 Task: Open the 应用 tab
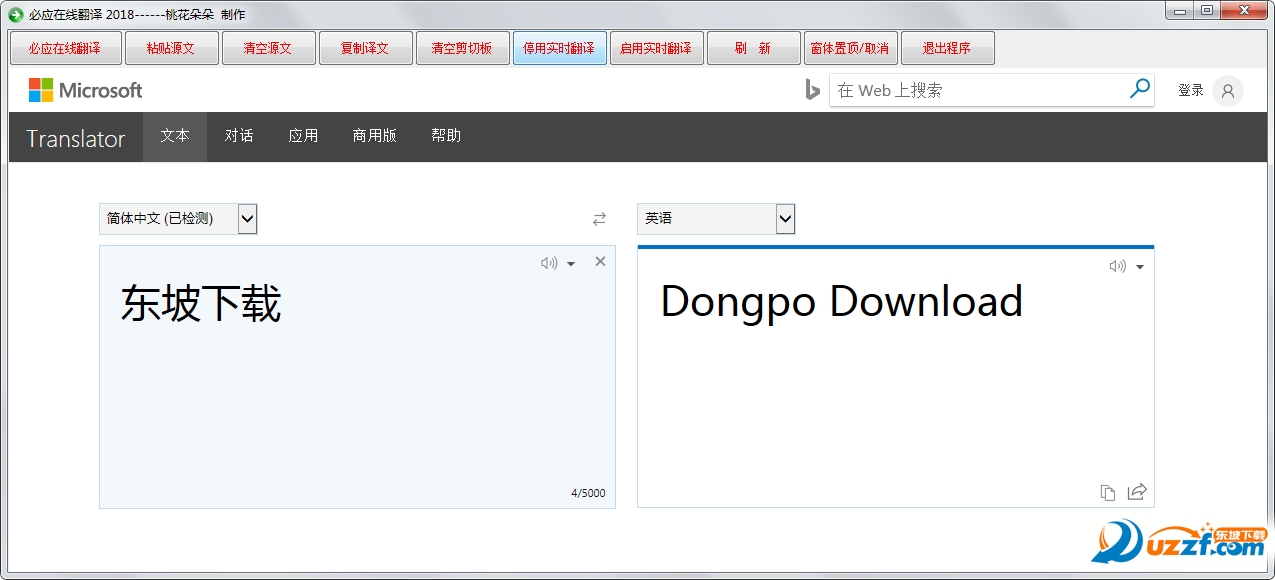tap(303, 136)
